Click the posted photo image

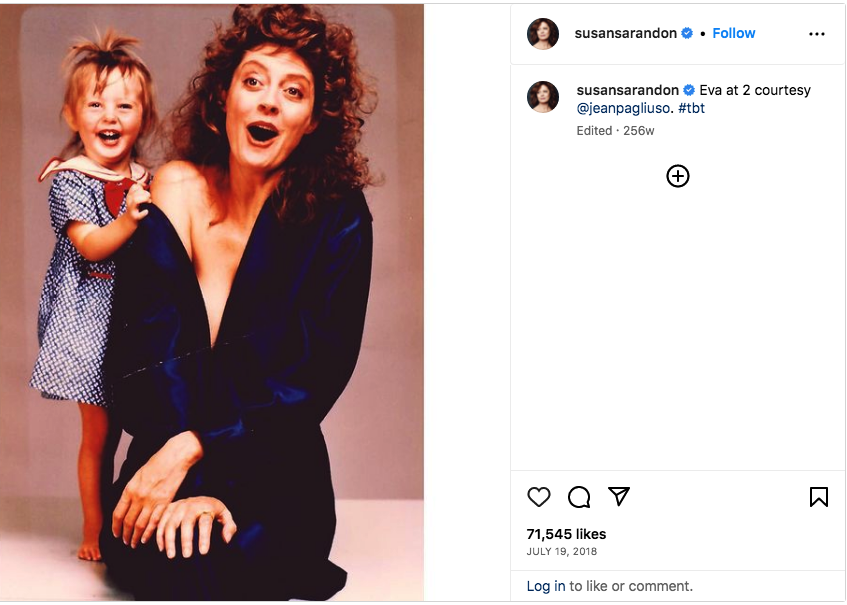(x=212, y=302)
